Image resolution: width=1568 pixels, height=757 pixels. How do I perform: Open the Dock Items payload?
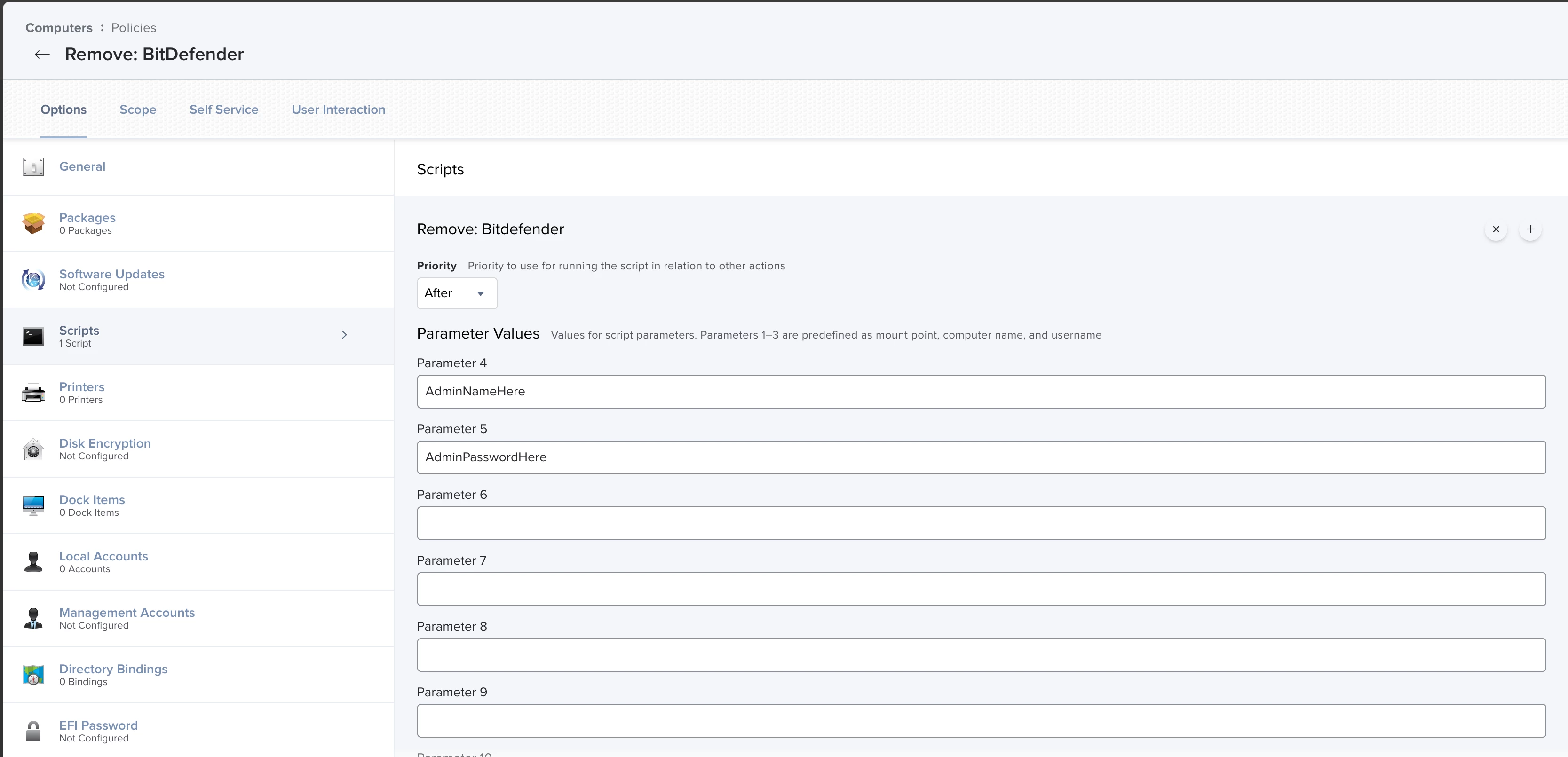198,505
